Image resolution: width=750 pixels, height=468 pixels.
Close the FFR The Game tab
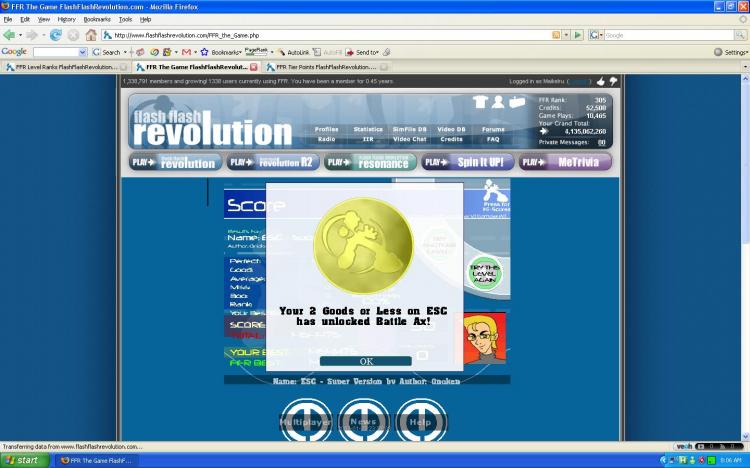pos(254,67)
